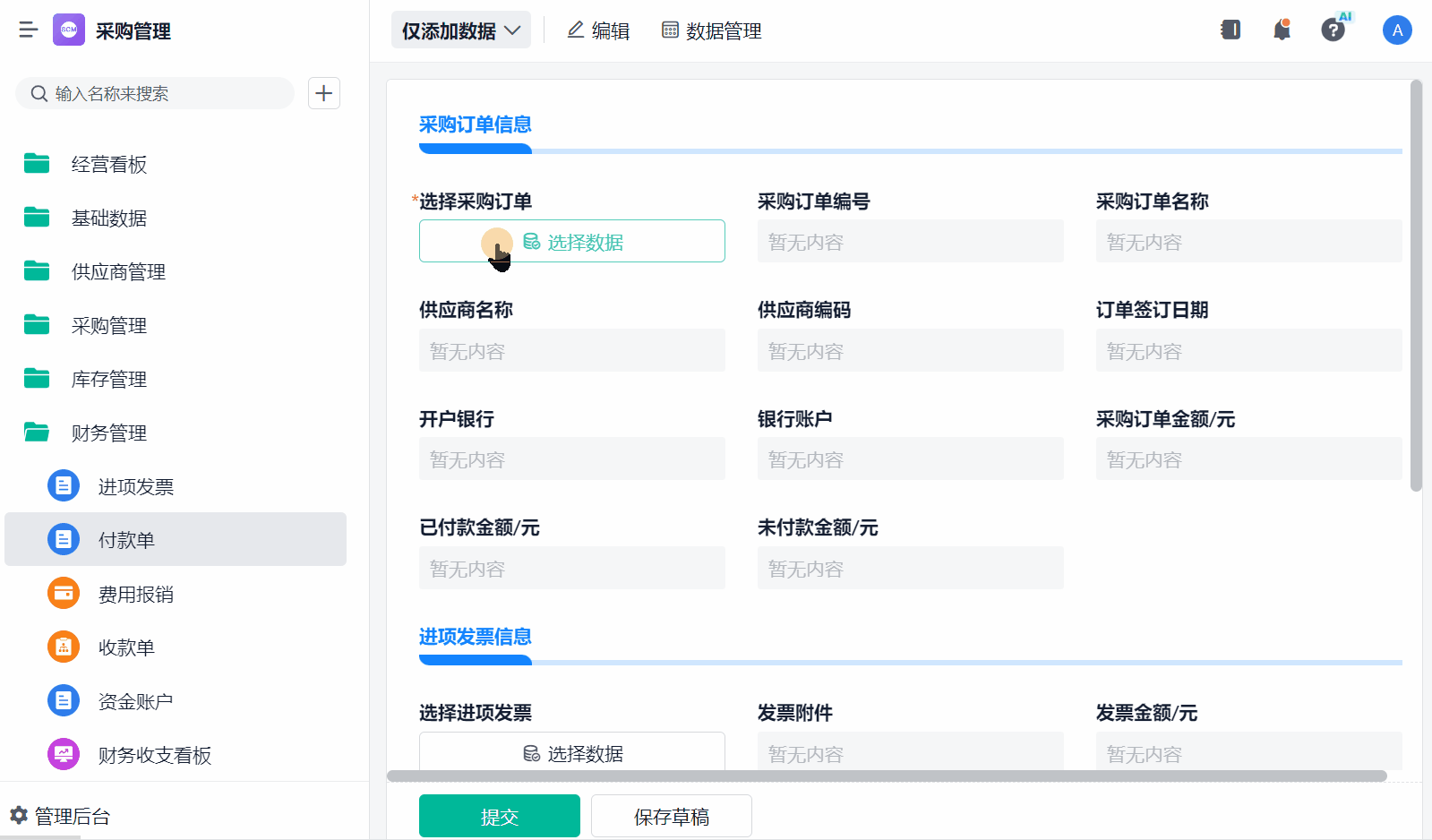This screenshot has height=840, width=1432.
Task: Open 数据管理 from the toolbar
Action: click(712, 30)
